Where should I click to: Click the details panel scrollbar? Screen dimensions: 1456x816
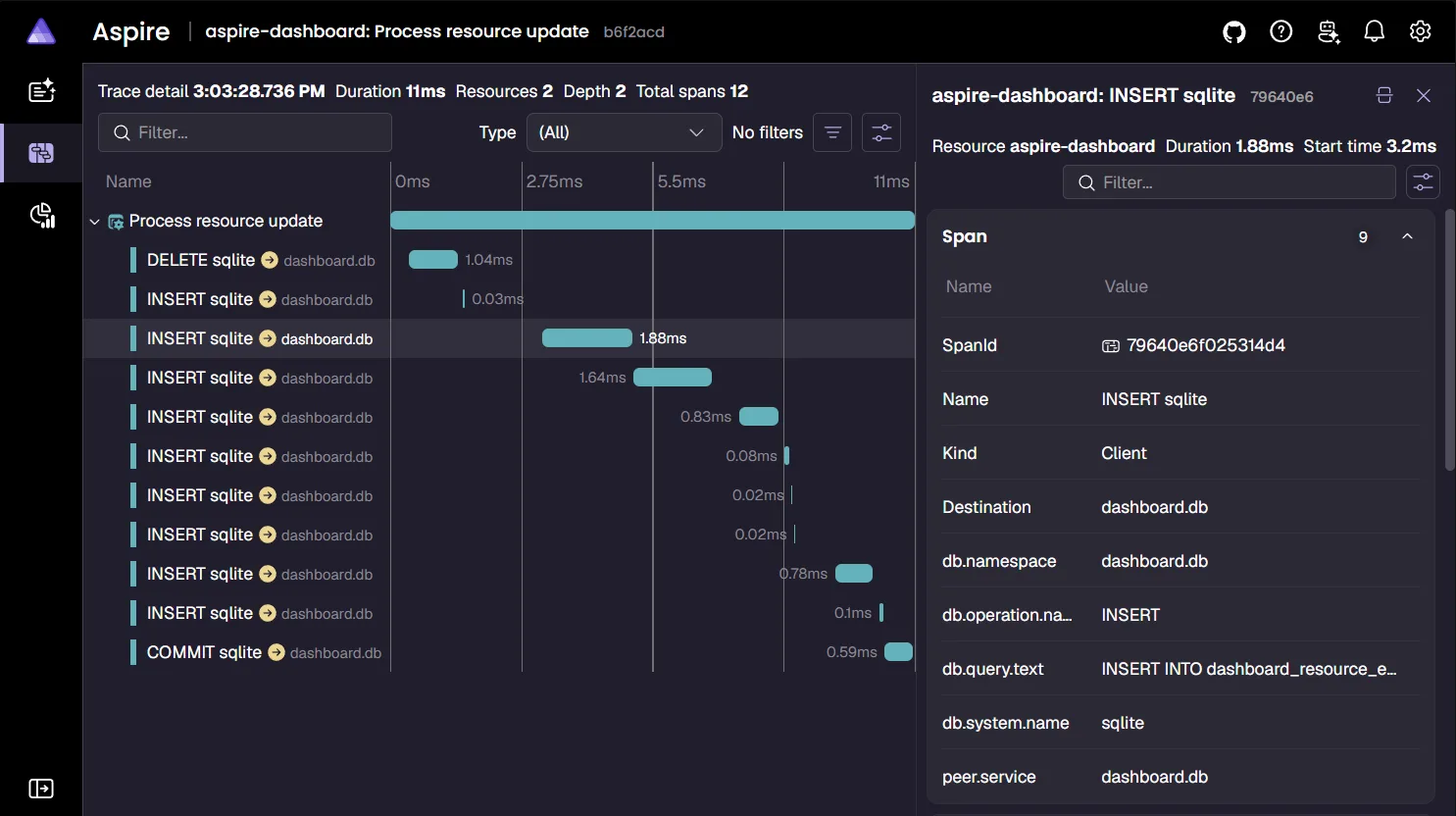(x=1449, y=340)
